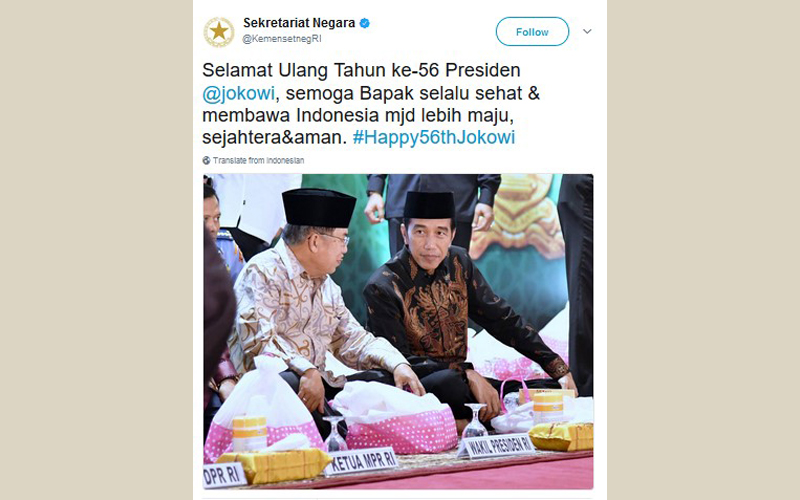This screenshot has width=800, height=500.
Task: Open the Sekretariat Negara profile avatar
Action: point(219,32)
